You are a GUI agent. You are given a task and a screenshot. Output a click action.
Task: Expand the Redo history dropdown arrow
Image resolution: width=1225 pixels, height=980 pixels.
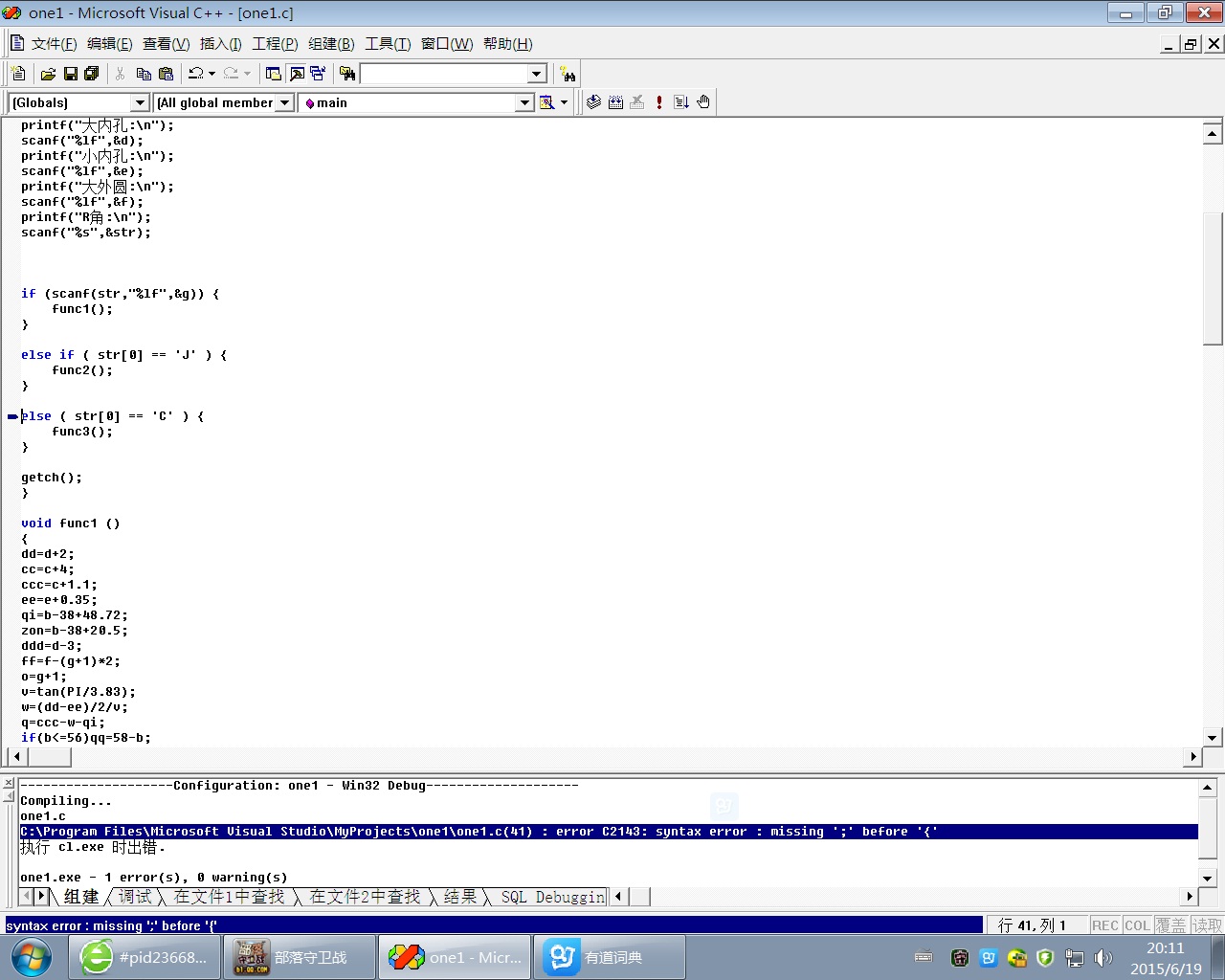247,74
